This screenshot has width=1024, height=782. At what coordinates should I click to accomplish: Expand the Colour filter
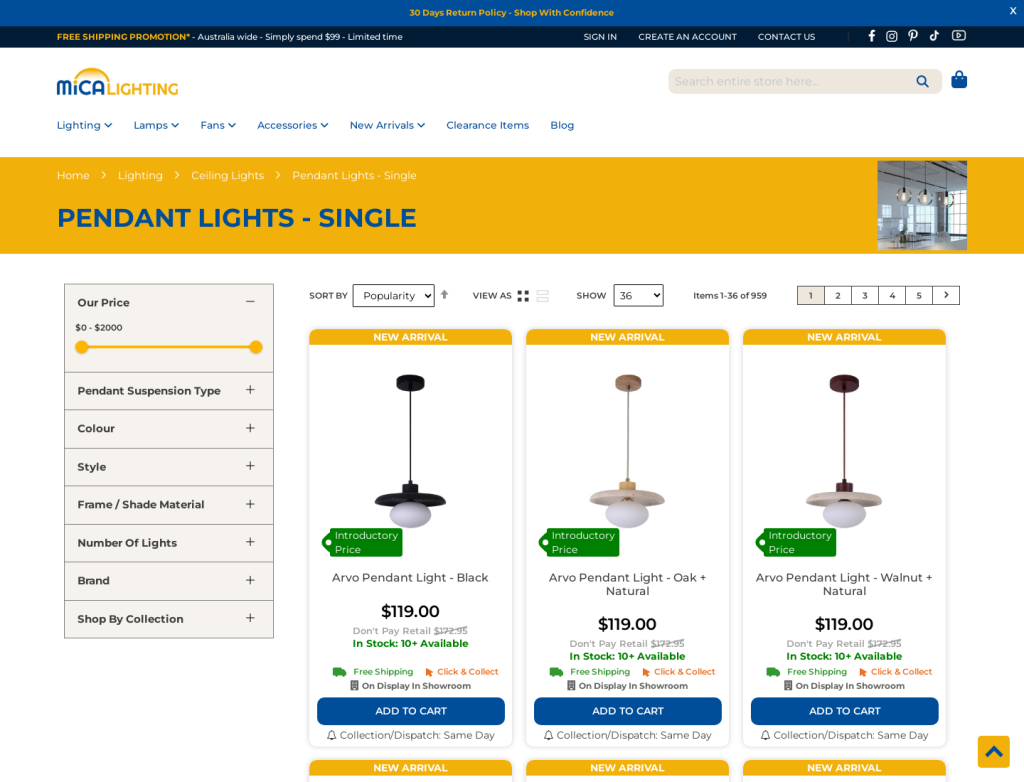(x=250, y=428)
